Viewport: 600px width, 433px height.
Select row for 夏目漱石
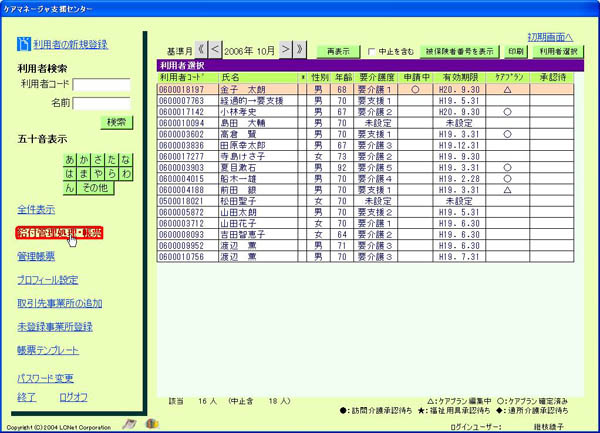pyautogui.click(x=365, y=168)
